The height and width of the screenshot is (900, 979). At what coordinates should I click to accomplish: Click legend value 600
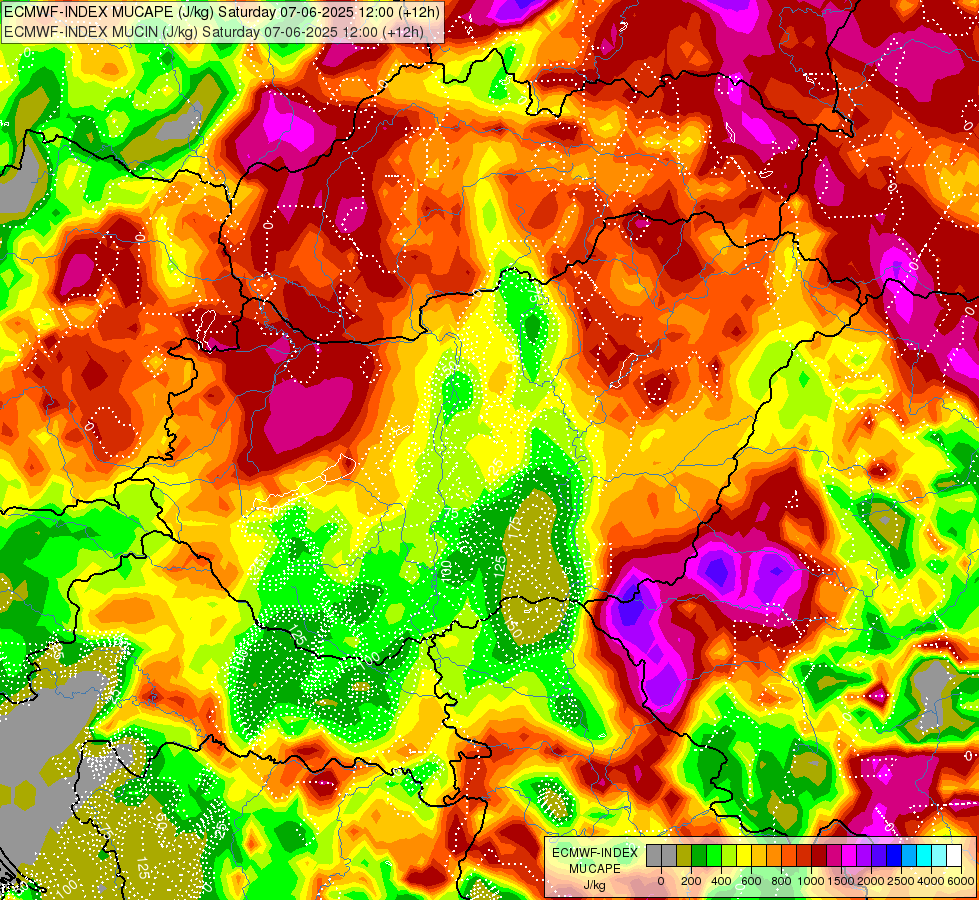(x=751, y=881)
